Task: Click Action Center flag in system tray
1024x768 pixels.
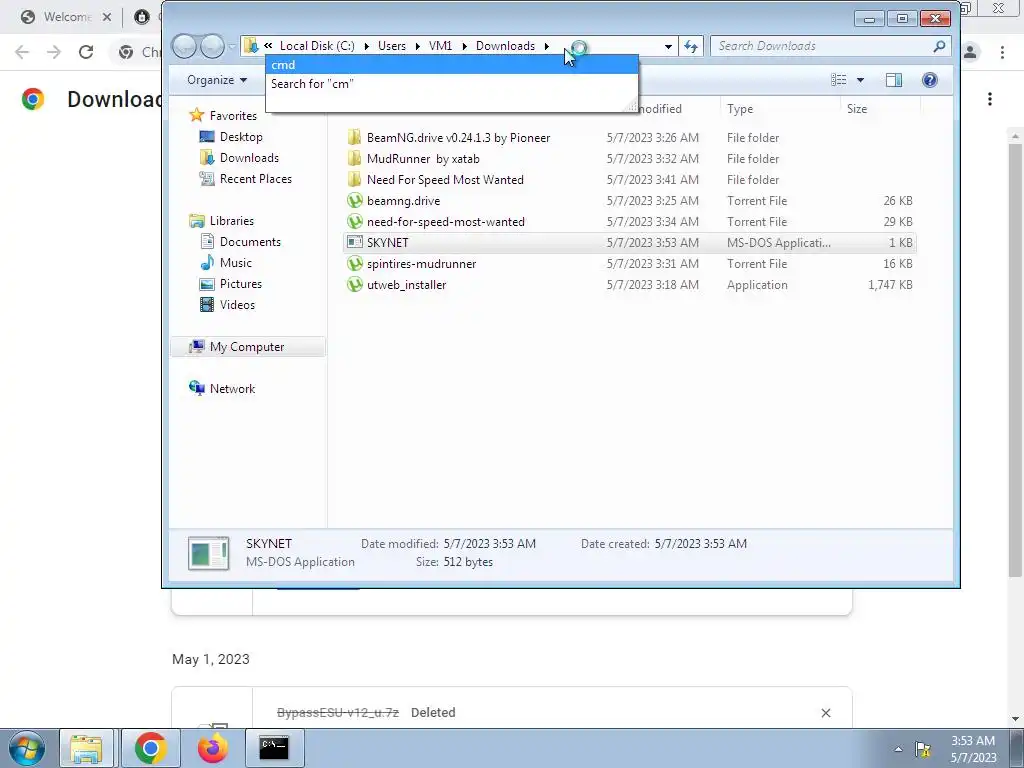Action: click(x=923, y=749)
